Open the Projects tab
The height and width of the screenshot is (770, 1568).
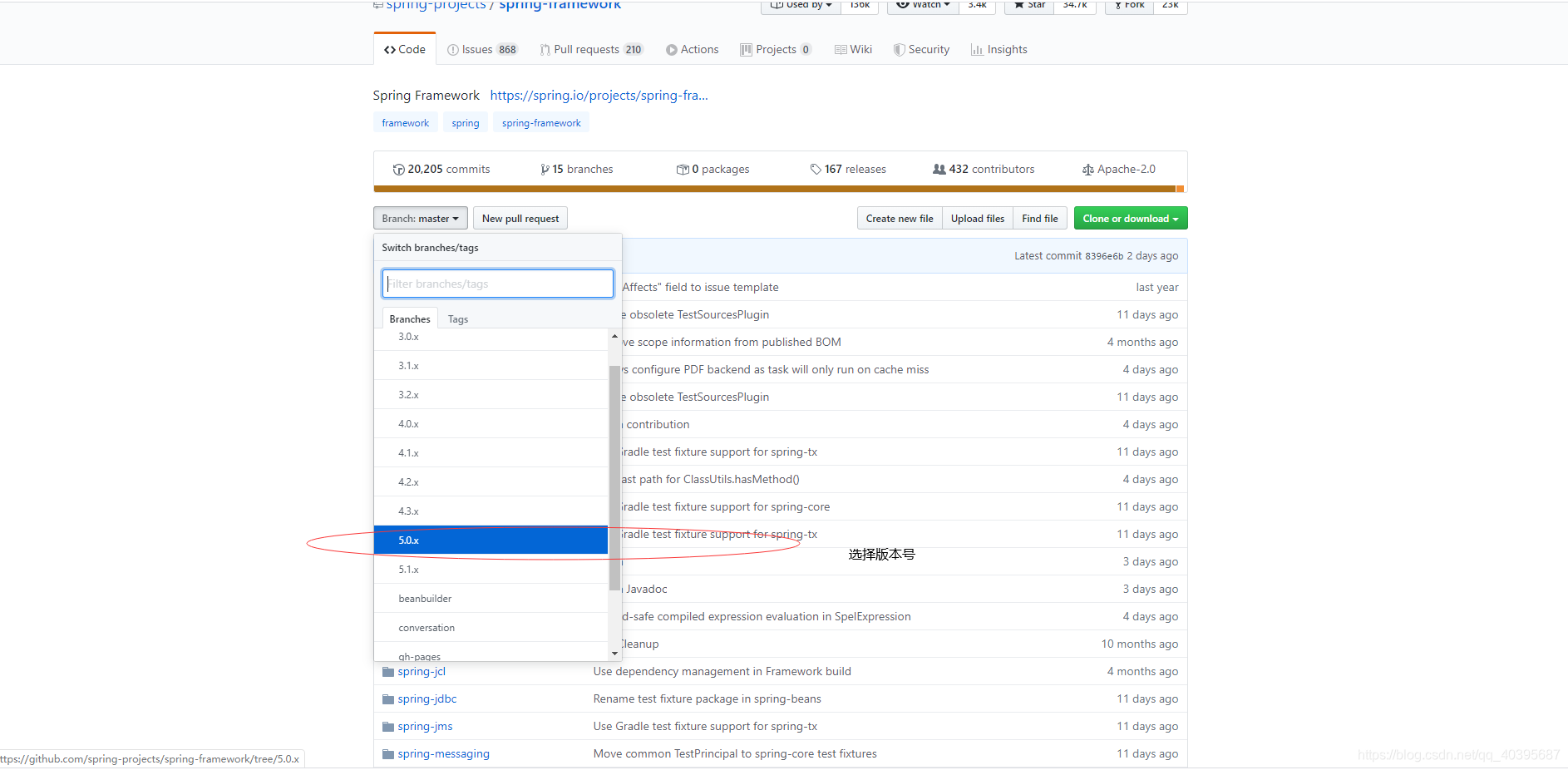point(776,49)
